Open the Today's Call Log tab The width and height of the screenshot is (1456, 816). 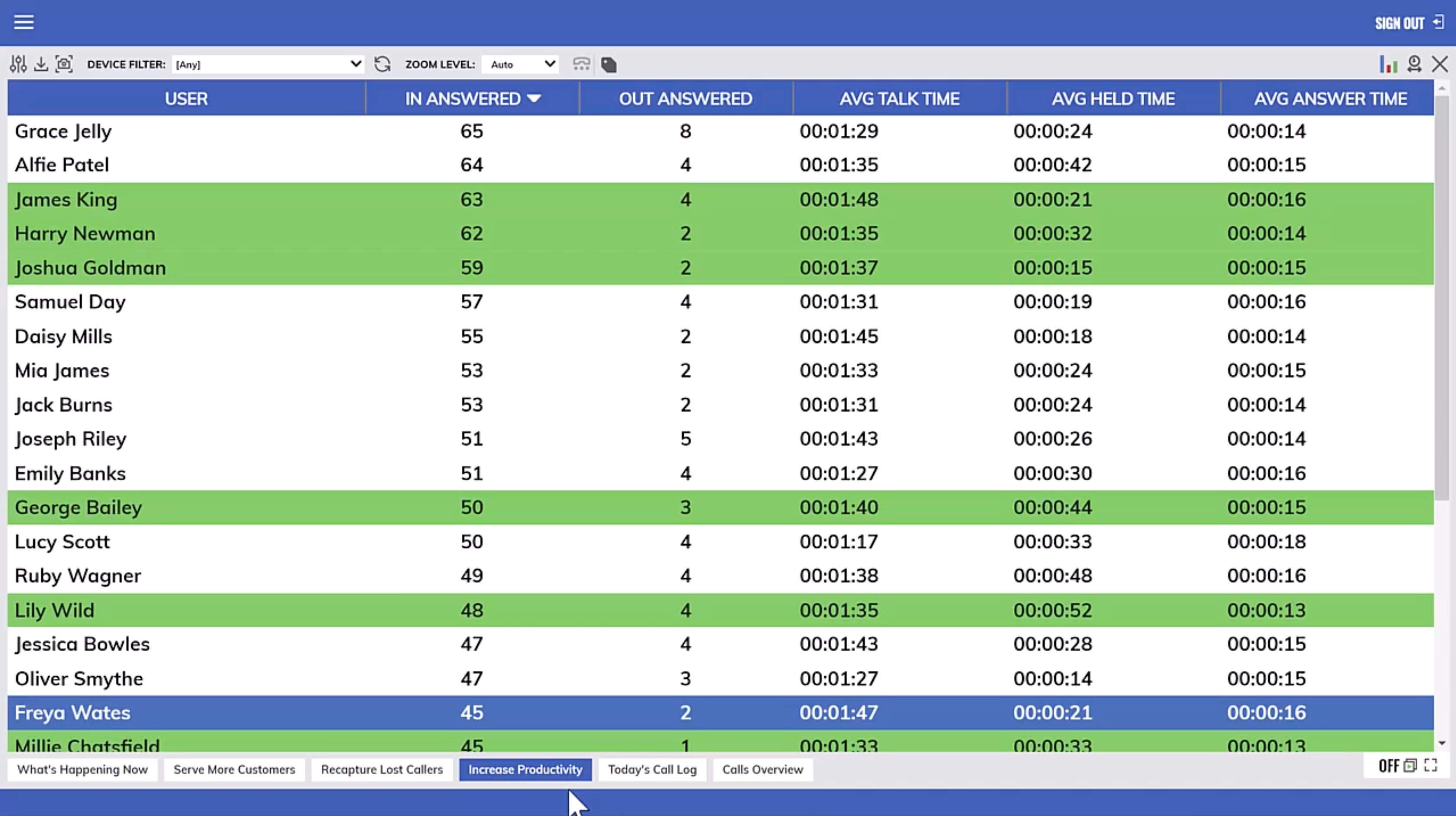coord(652,770)
